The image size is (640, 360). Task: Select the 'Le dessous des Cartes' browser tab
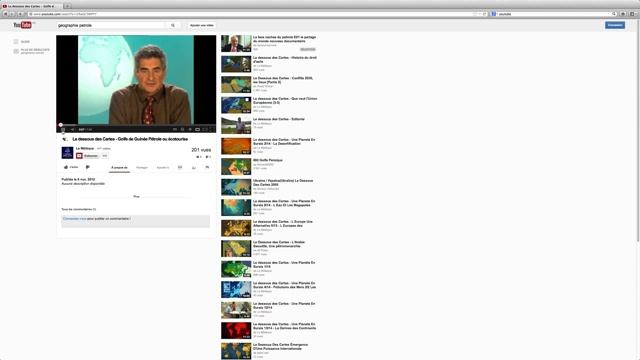(31, 6)
